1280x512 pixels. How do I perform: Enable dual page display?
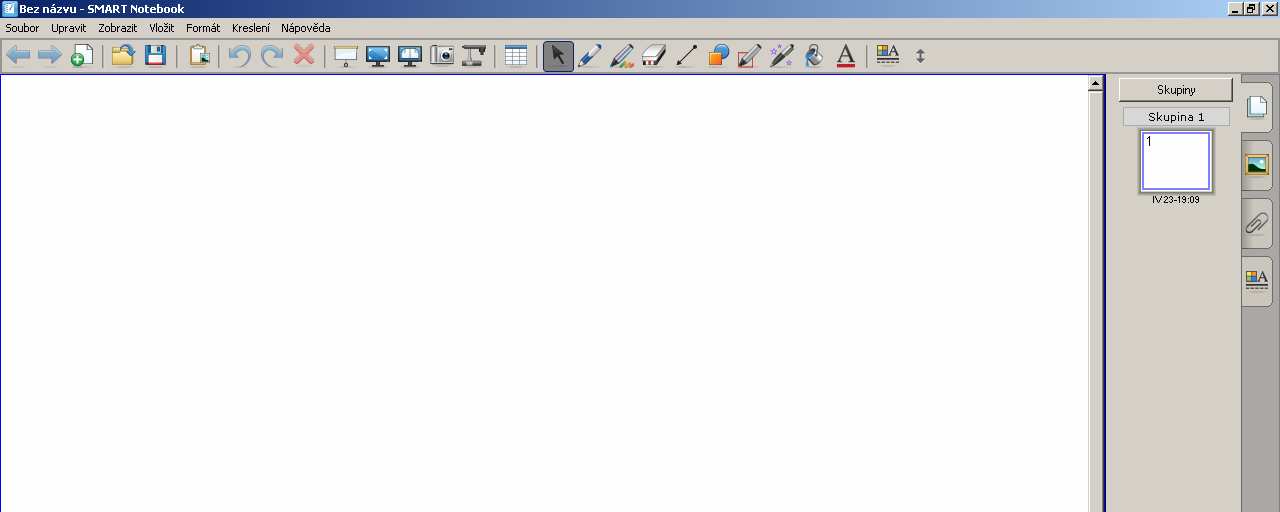tap(410, 56)
